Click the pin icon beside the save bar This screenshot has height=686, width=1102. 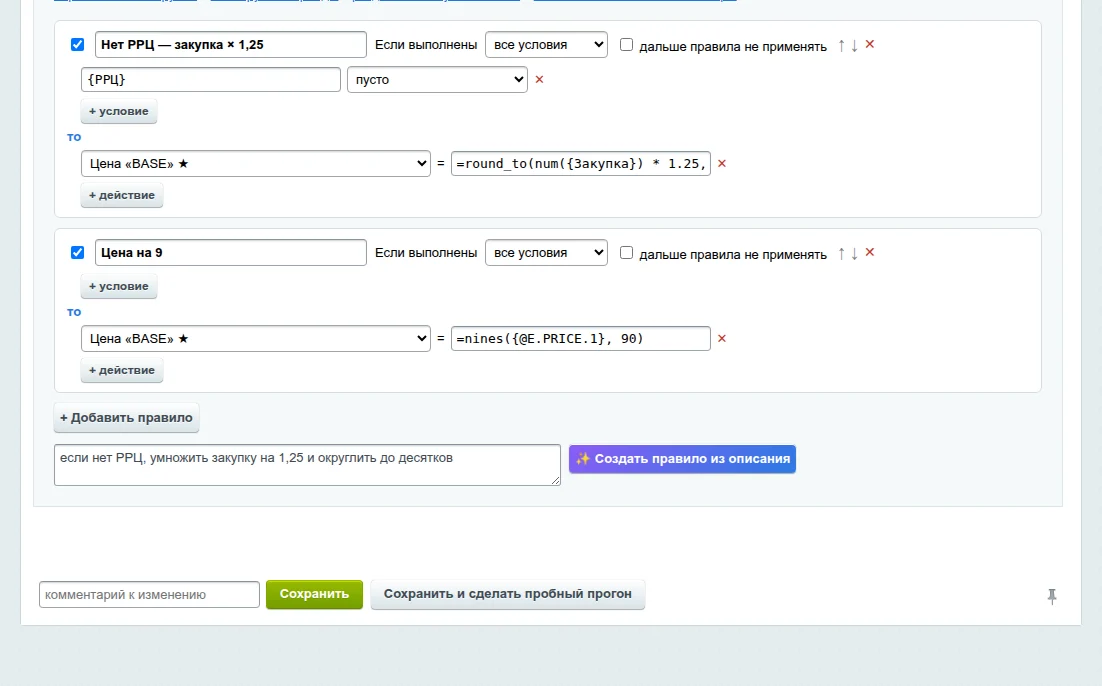(1052, 596)
